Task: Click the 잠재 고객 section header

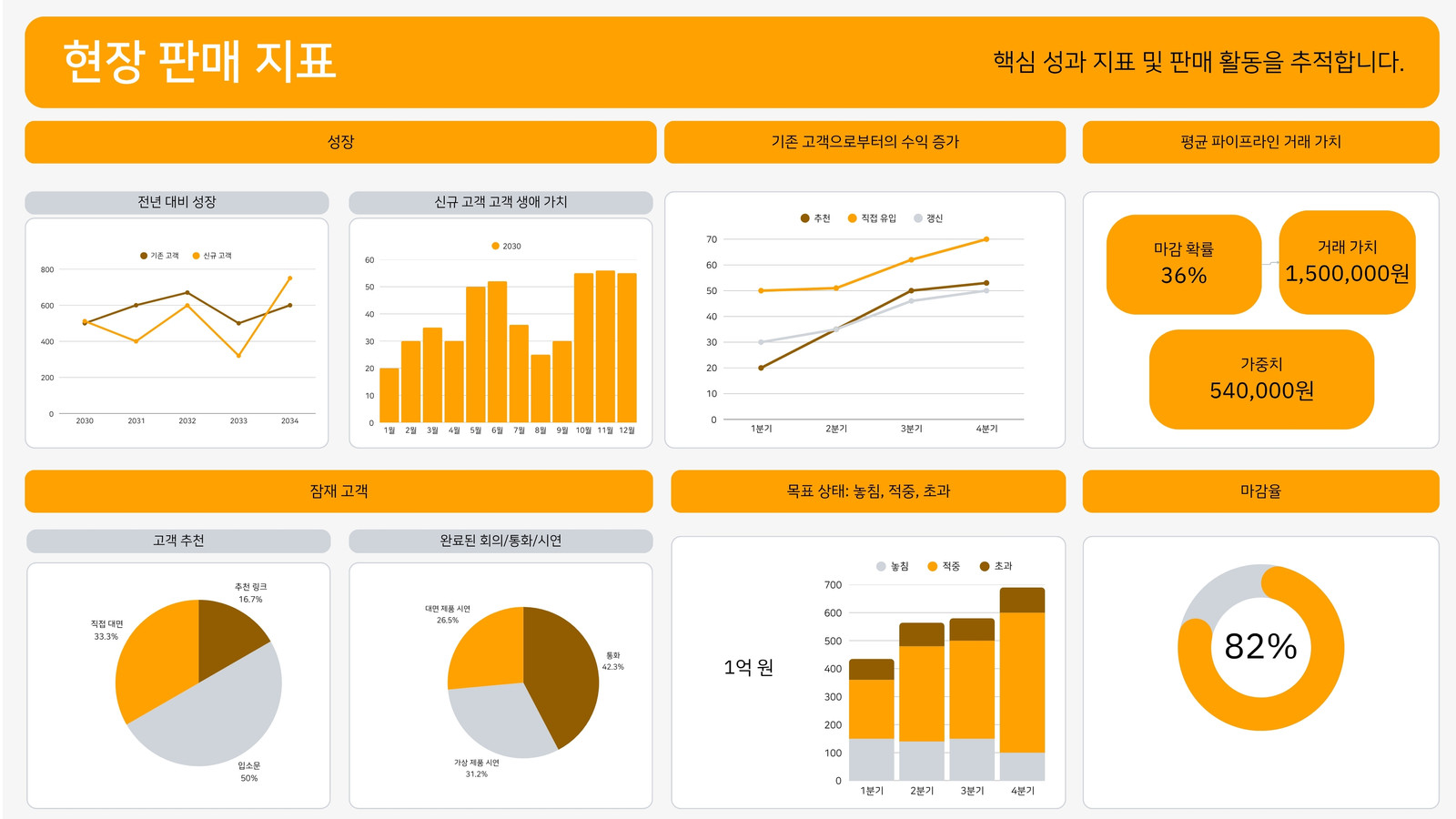Action: [x=339, y=491]
